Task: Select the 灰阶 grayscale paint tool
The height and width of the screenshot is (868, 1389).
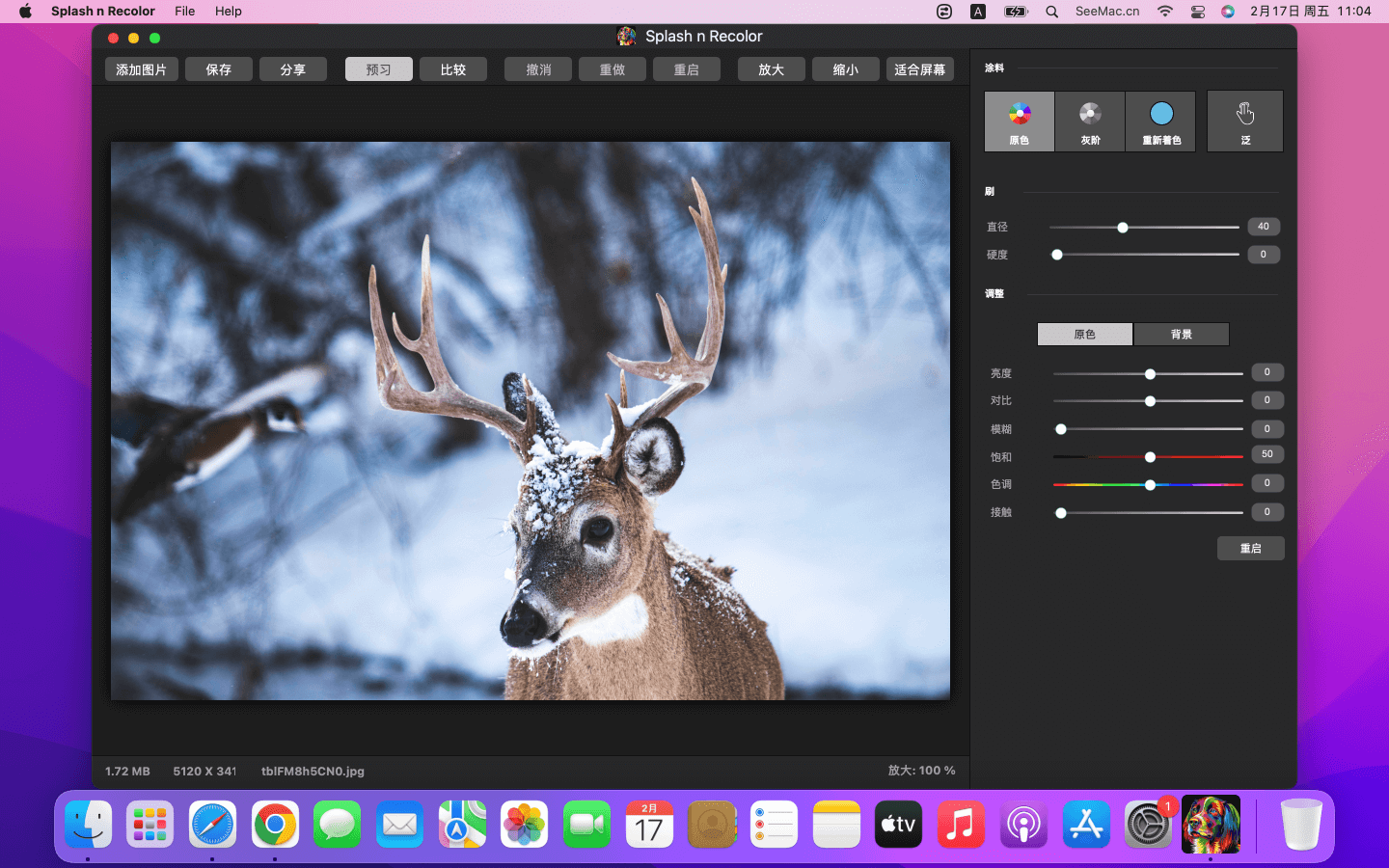Action: [x=1090, y=121]
